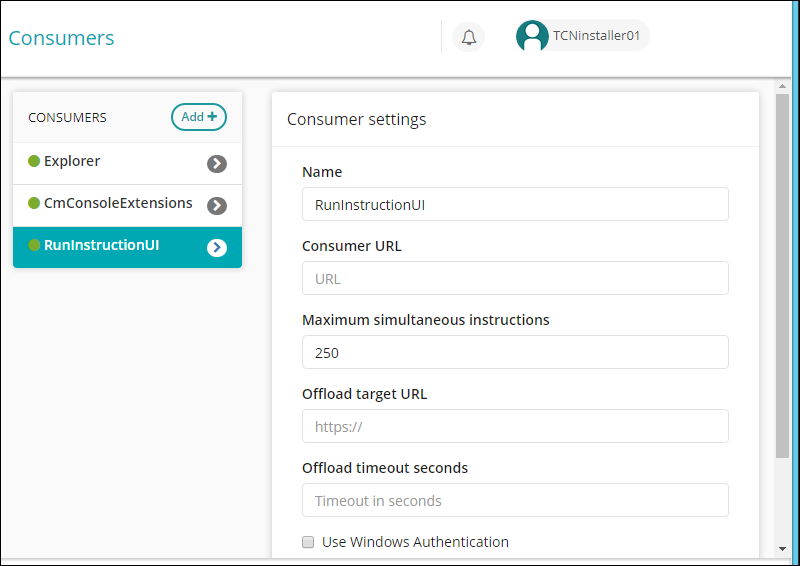Enable the Use Windows Authentication checkbox
The width and height of the screenshot is (800, 566).
(x=308, y=542)
